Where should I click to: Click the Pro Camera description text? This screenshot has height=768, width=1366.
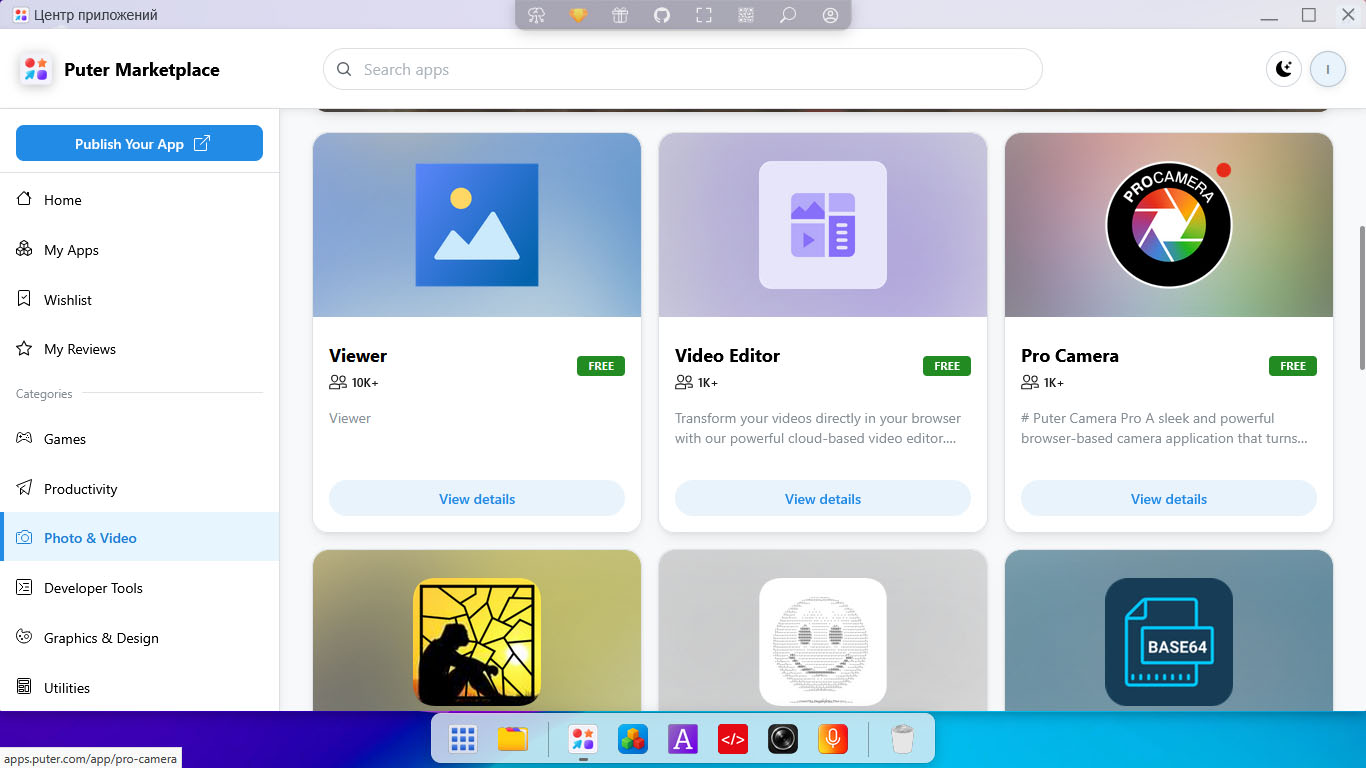pyautogui.click(x=1164, y=428)
